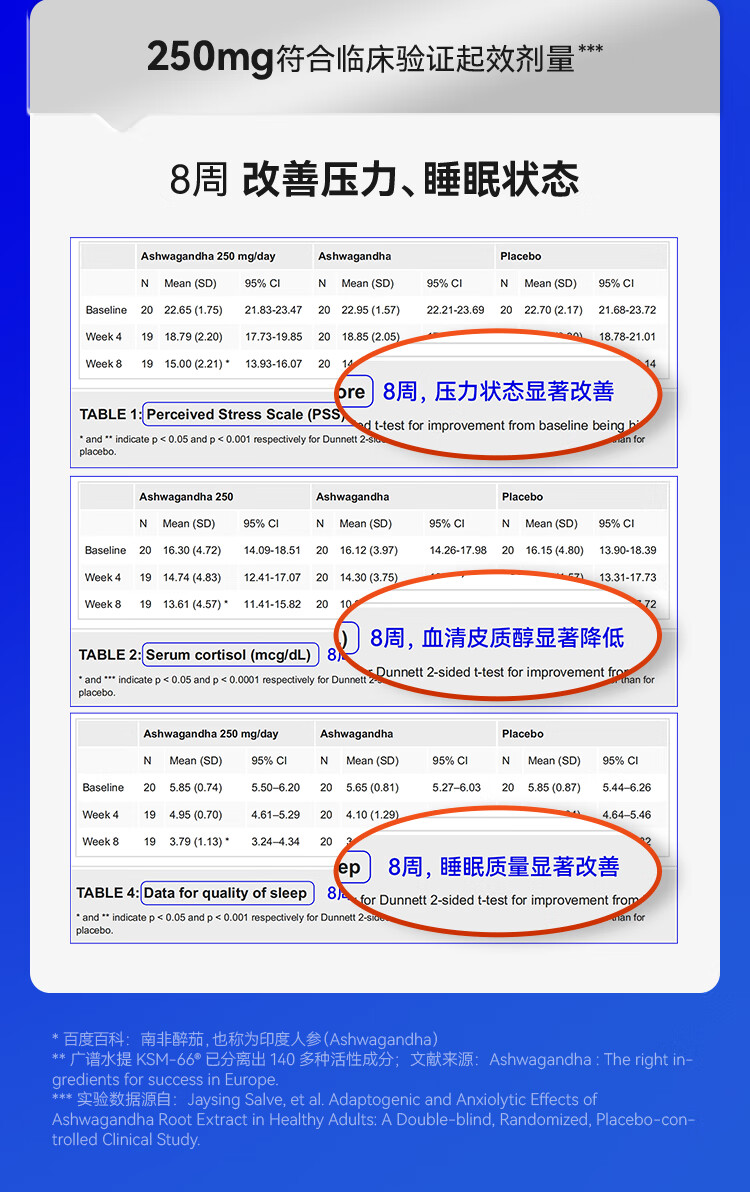The image size is (750, 1192).
Task: Click the cell '15.00 (2.21) *'
Action: tap(197, 364)
